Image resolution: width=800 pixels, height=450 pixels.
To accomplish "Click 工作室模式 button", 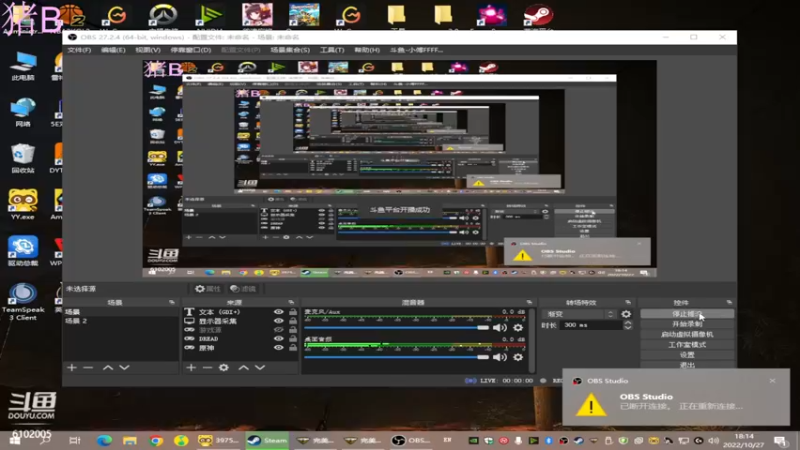I will coord(687,344).
